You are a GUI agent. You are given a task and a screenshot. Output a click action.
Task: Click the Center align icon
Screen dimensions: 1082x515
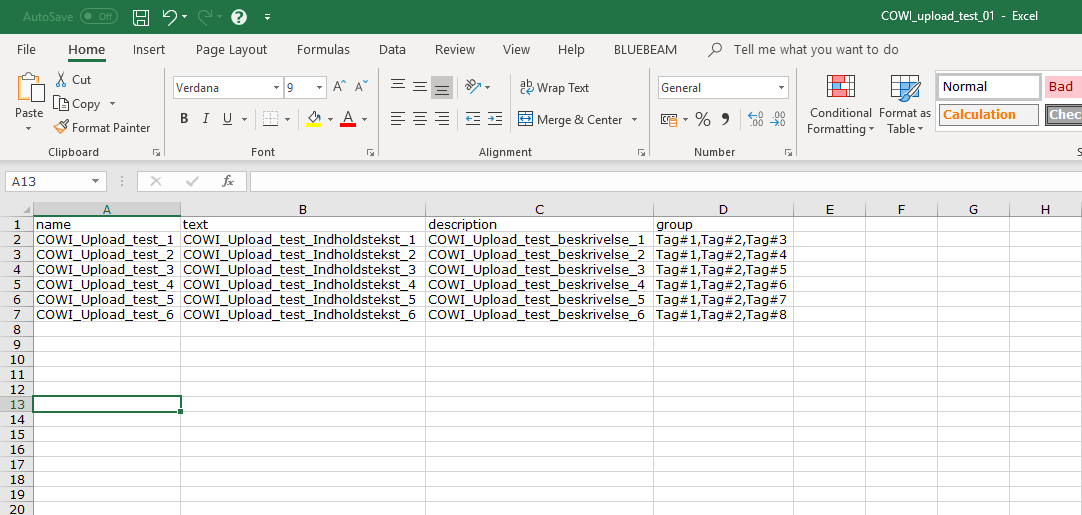(x=420, y=119)
